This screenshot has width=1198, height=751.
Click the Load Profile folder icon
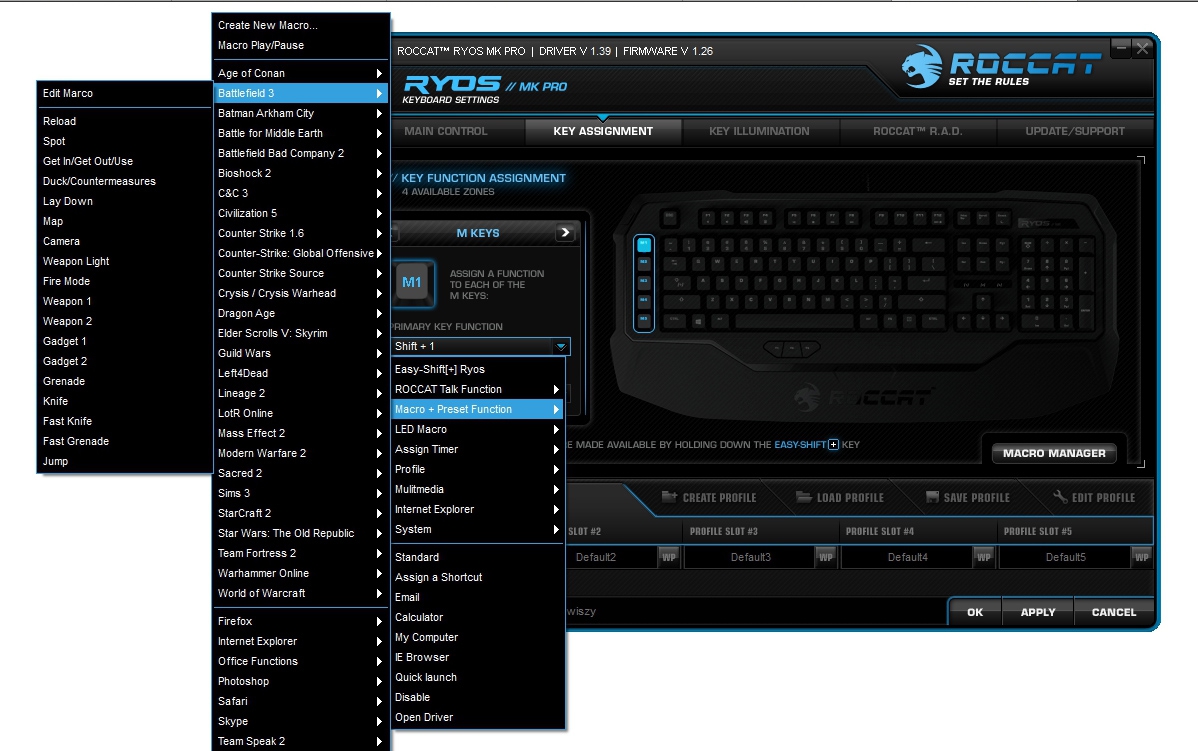point(803,497)
